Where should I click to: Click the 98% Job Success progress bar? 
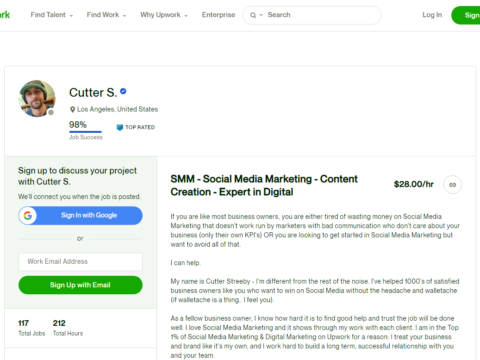85,132
